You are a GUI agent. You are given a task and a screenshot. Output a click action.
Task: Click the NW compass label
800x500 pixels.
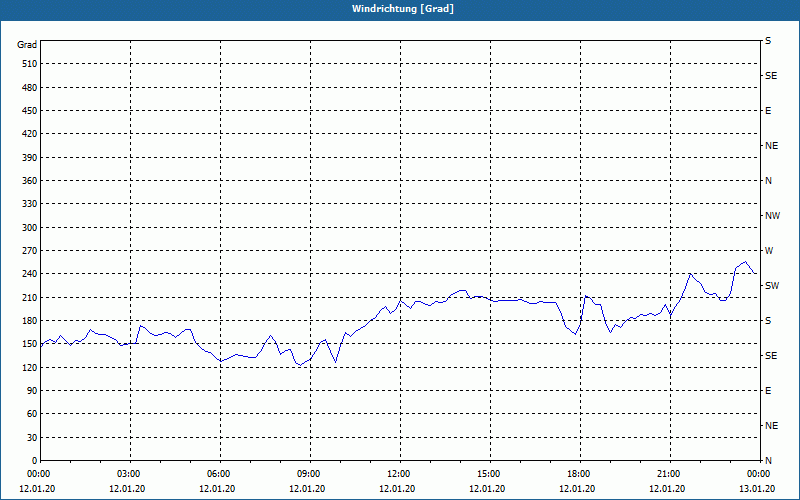pos(772,216)
